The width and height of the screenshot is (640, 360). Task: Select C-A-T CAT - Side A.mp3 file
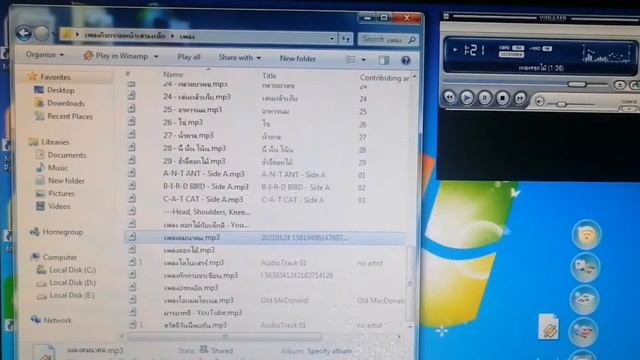coord(203,199)
